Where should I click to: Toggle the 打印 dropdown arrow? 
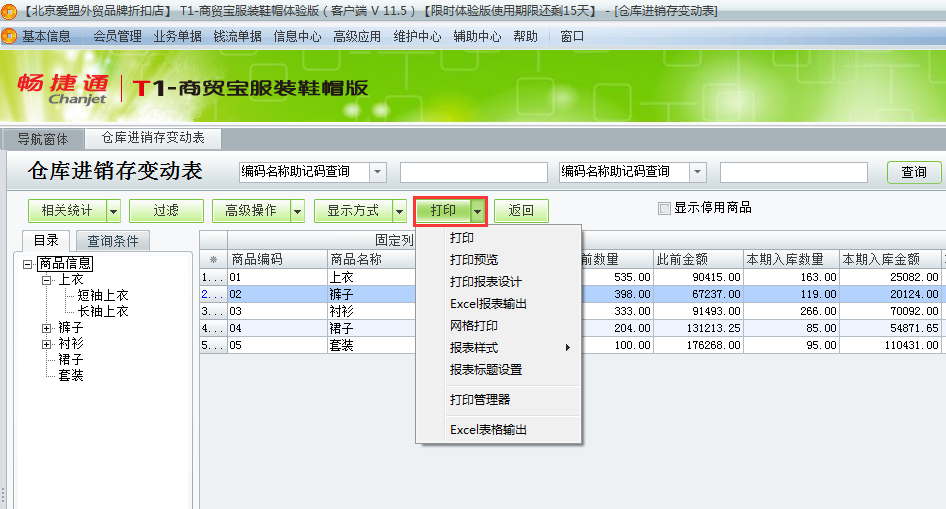pos(477,211)
